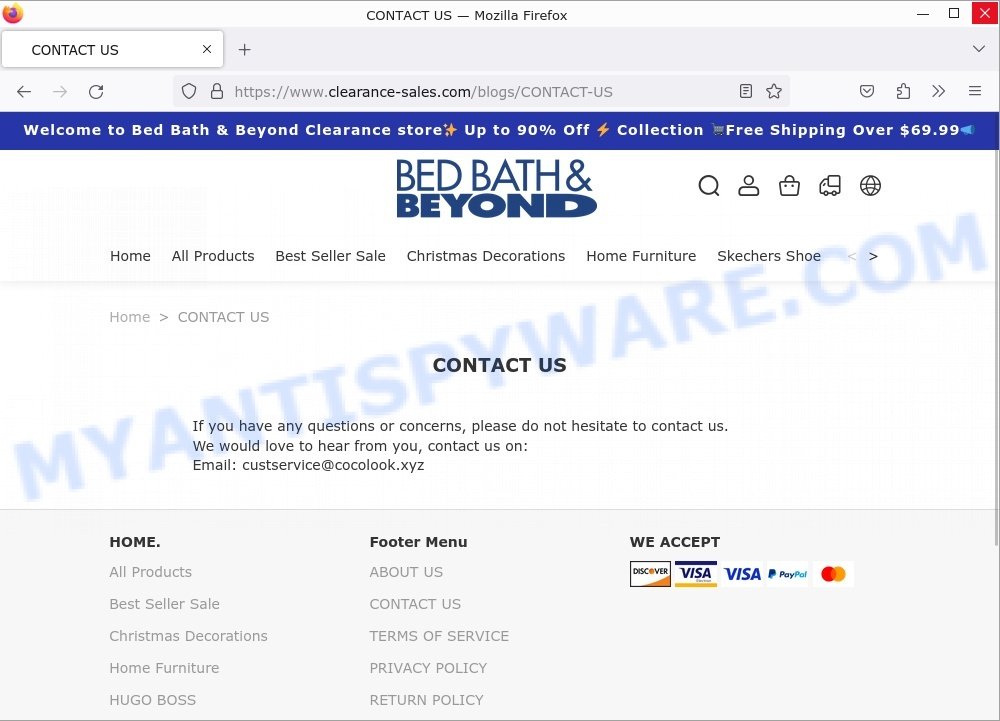Screen dimensions: 1000x721
Task: Open All Products in navigation menu
Action: 213,256
